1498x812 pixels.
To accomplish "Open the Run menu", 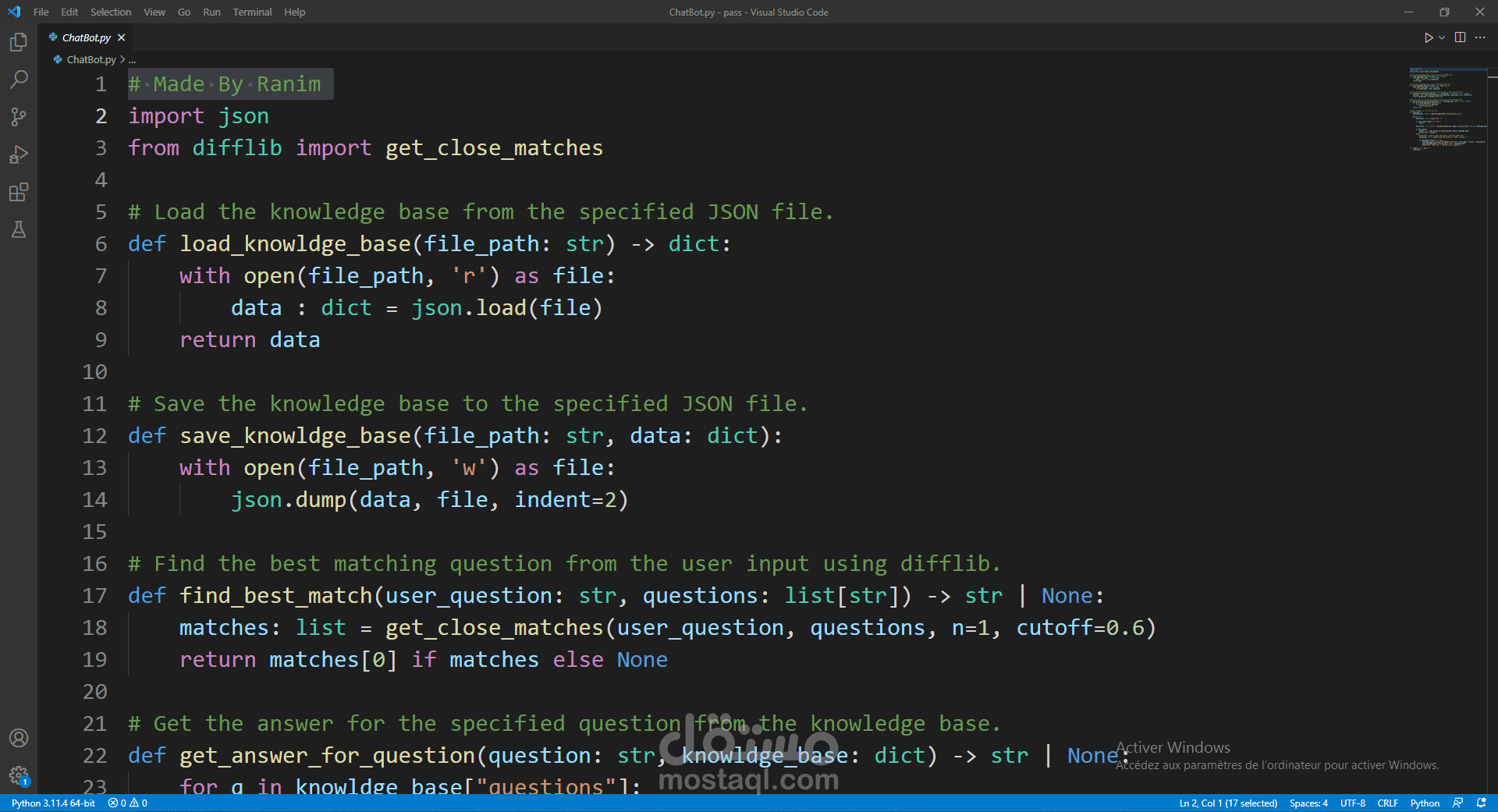I will (211, 12).
